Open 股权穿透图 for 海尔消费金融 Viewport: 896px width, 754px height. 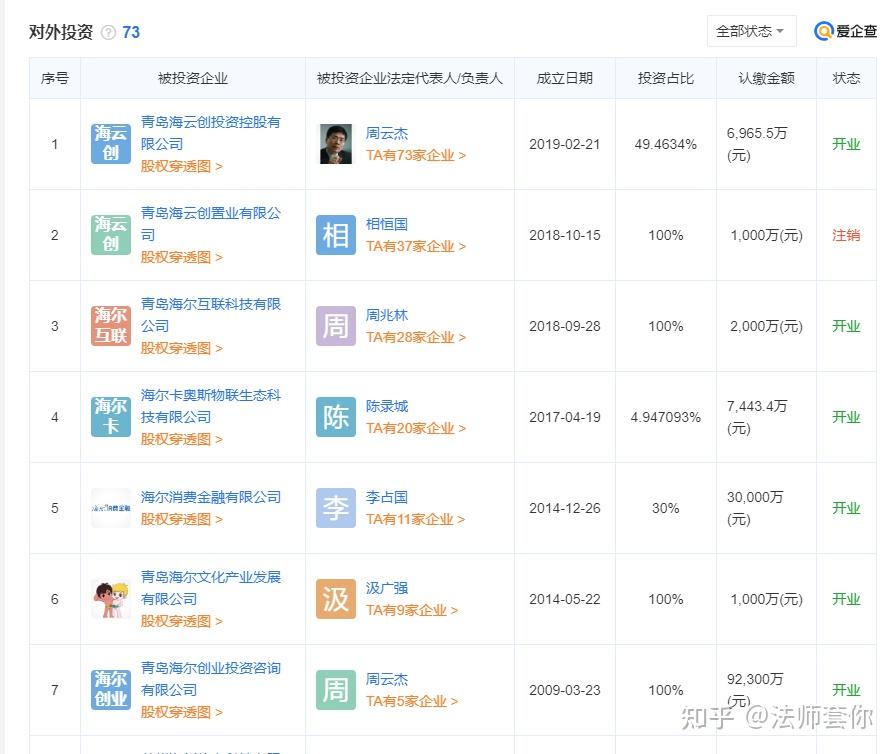point(182,519)
